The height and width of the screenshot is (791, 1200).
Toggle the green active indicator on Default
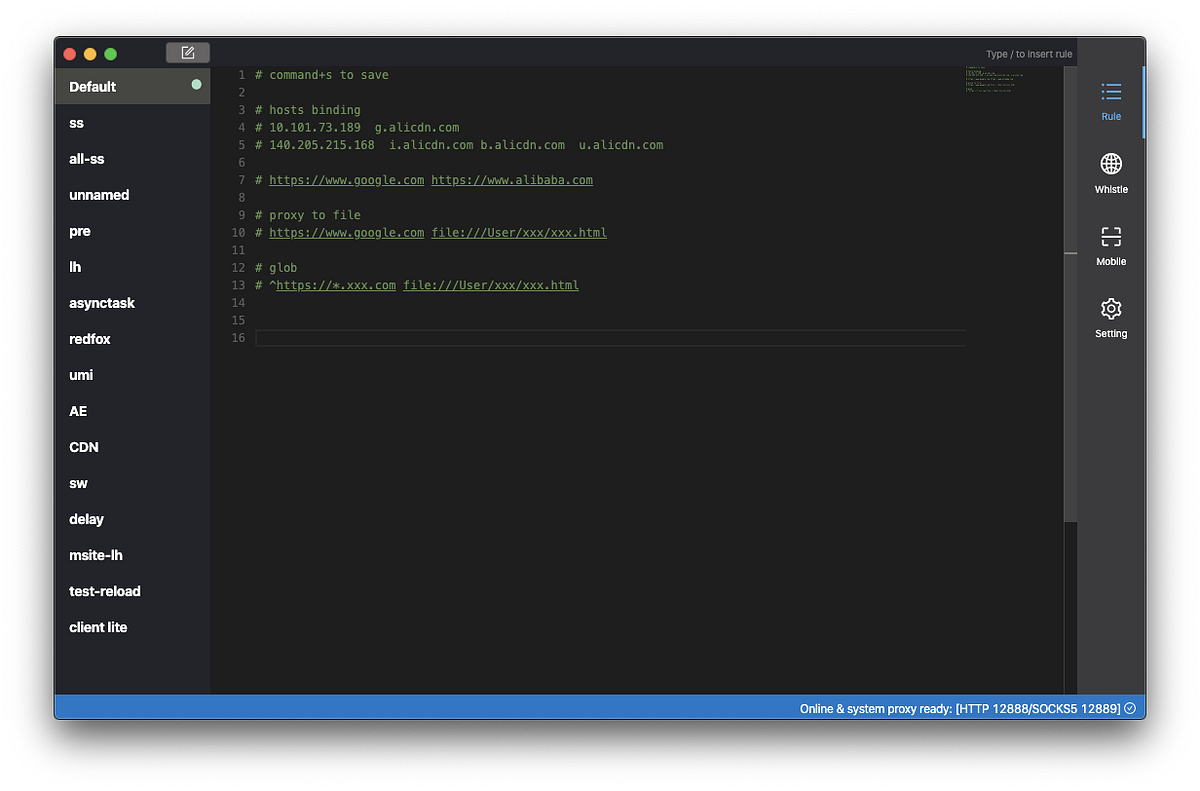pos(197,87)
